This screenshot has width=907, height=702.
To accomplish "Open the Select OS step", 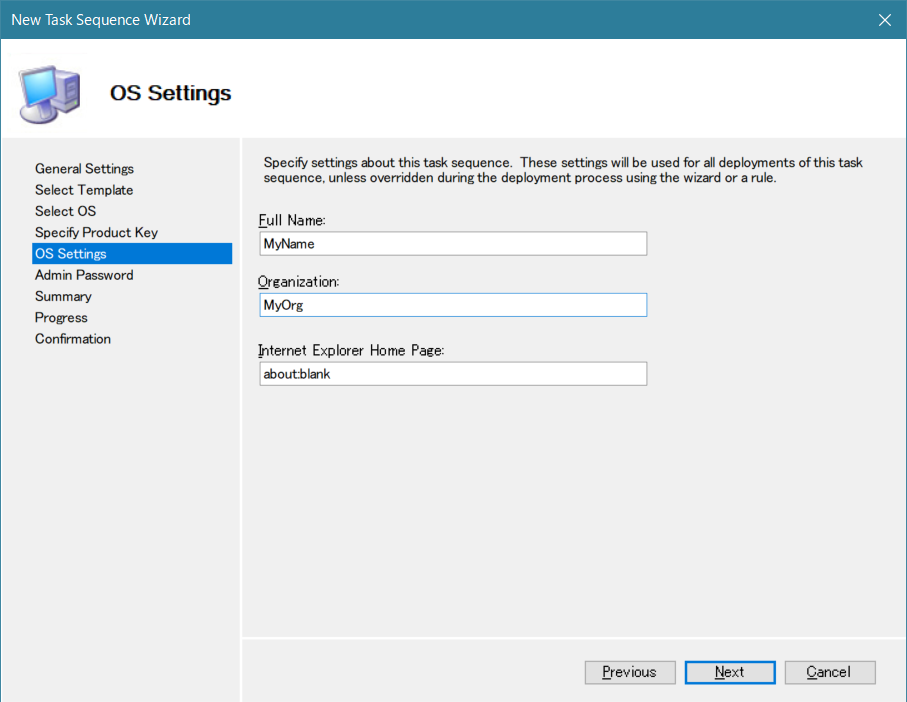I will 65,211.
